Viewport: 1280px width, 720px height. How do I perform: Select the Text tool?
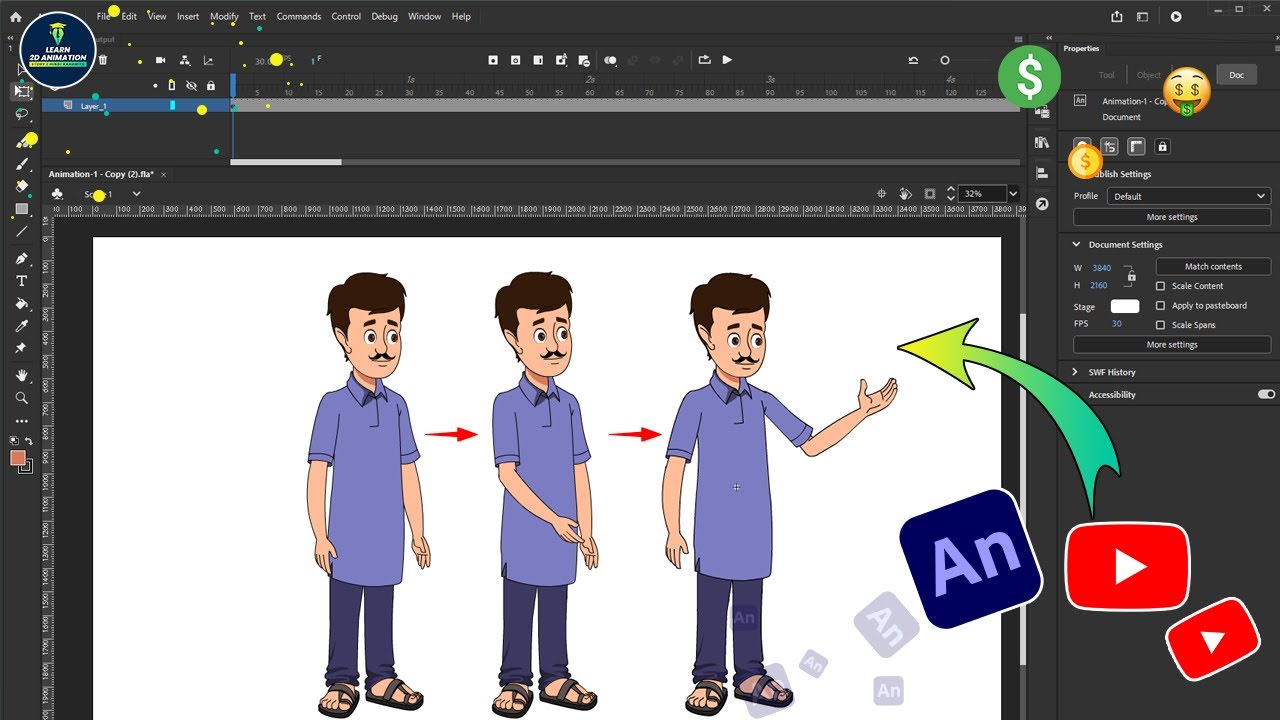click(22, 281)
